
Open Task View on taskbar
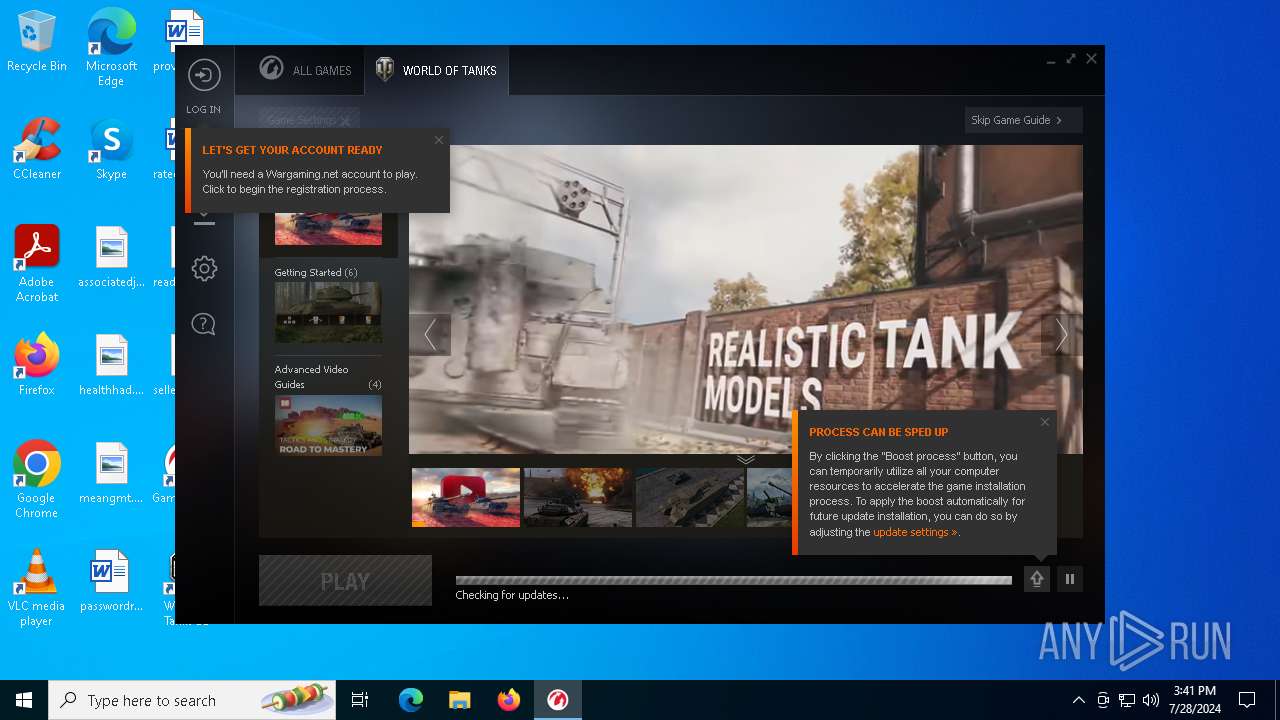[x=360, y=700]
